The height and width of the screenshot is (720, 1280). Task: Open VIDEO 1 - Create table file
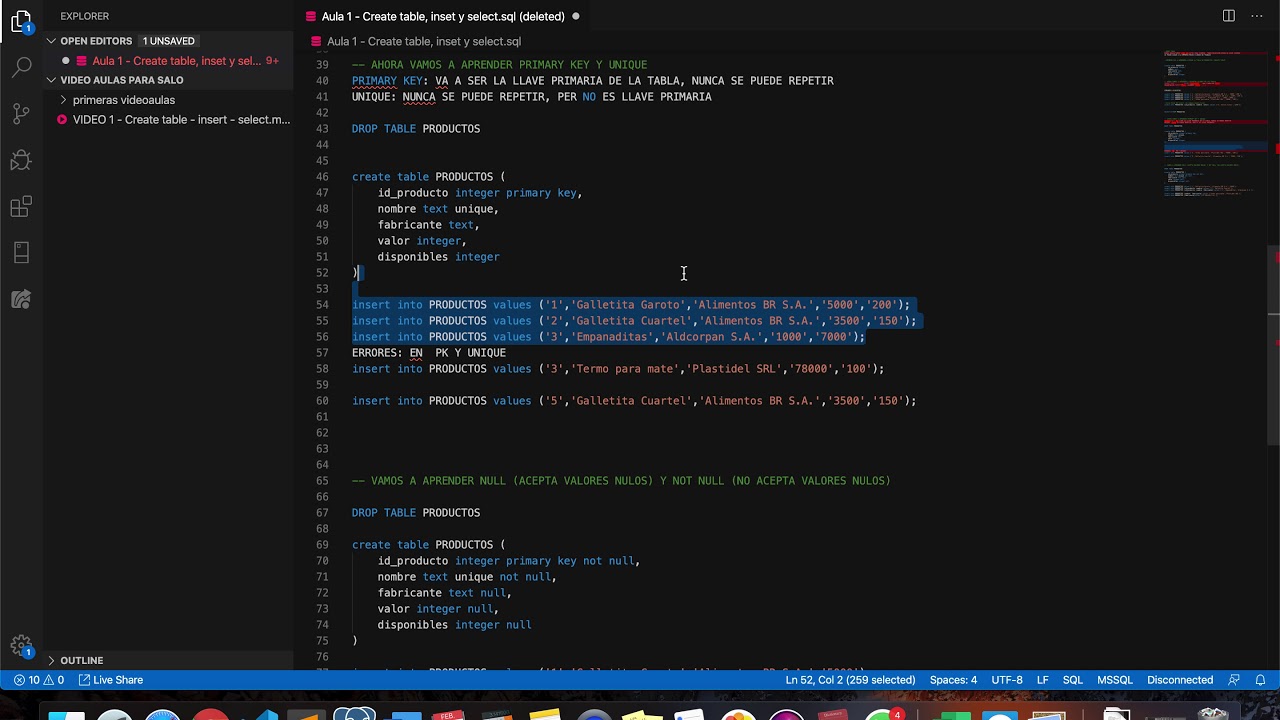(181, 120)
